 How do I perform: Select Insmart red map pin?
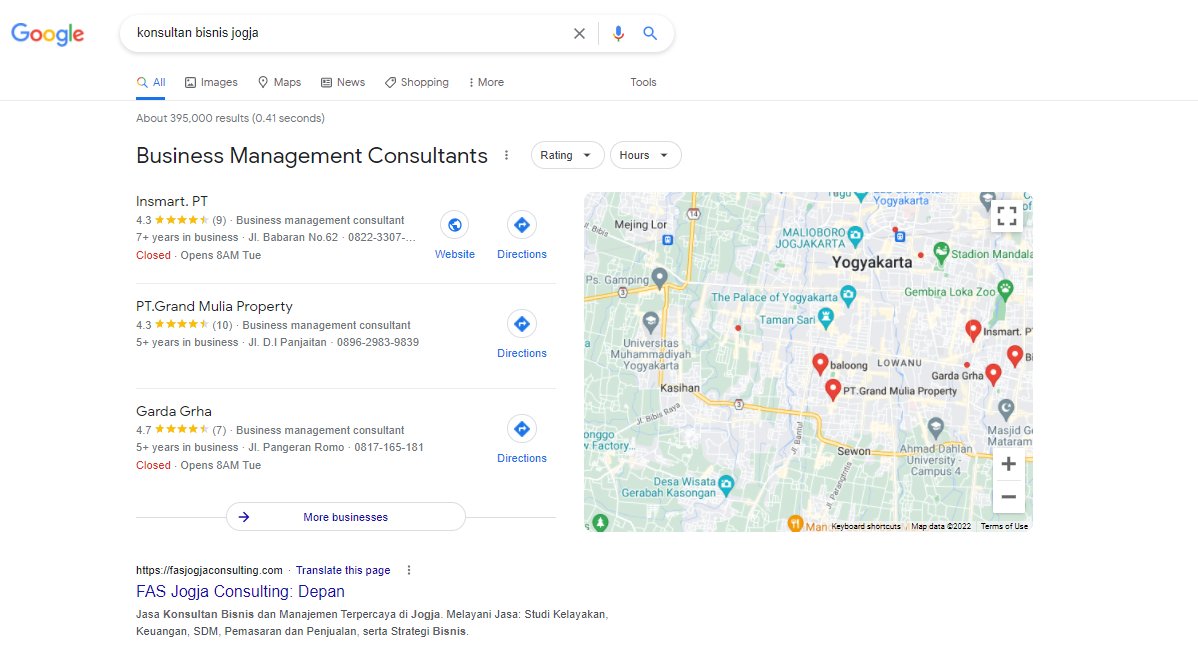click(x=973, y=330)
